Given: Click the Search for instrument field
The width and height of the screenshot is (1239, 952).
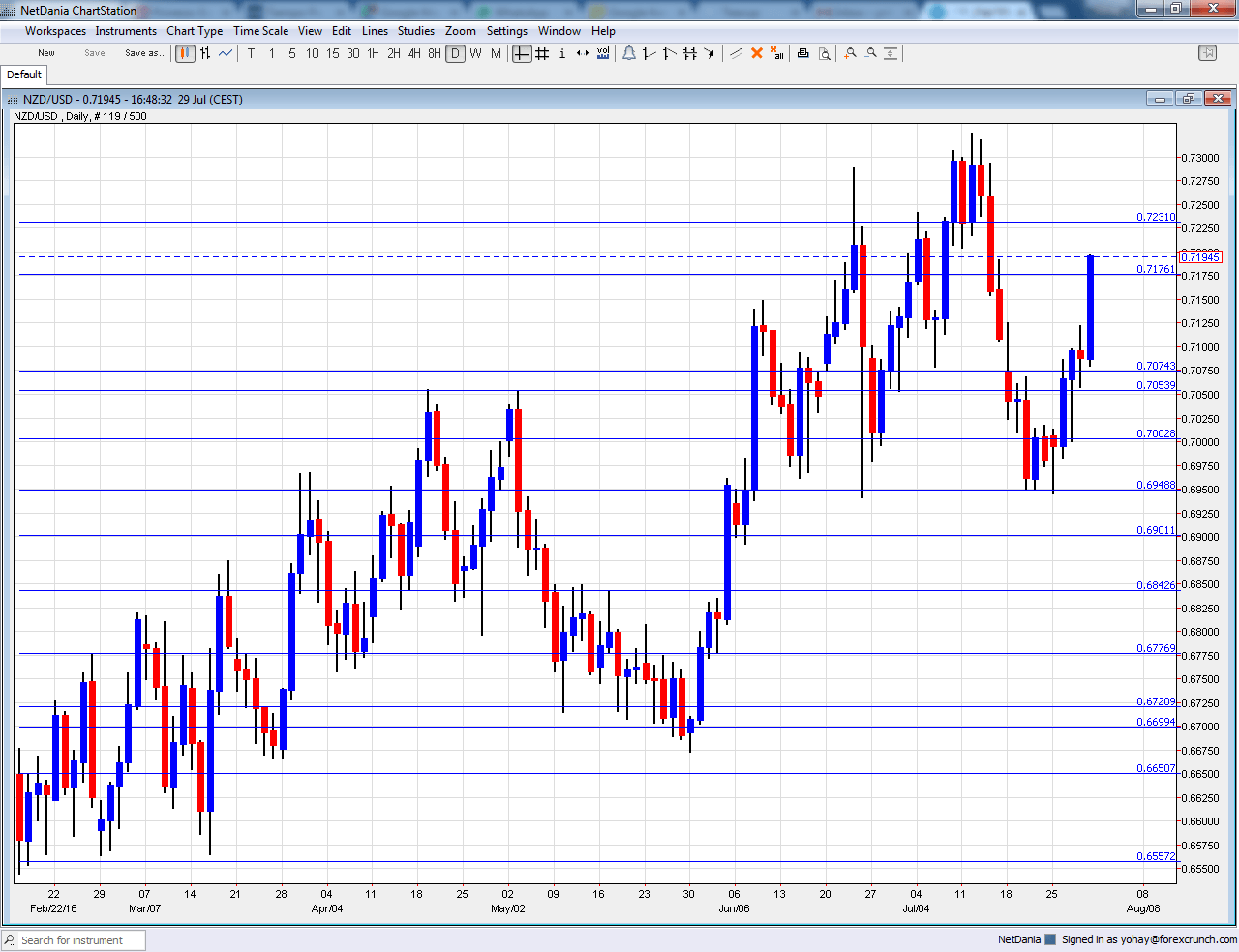Looking at the screenshot, I should tap(73, 939).
